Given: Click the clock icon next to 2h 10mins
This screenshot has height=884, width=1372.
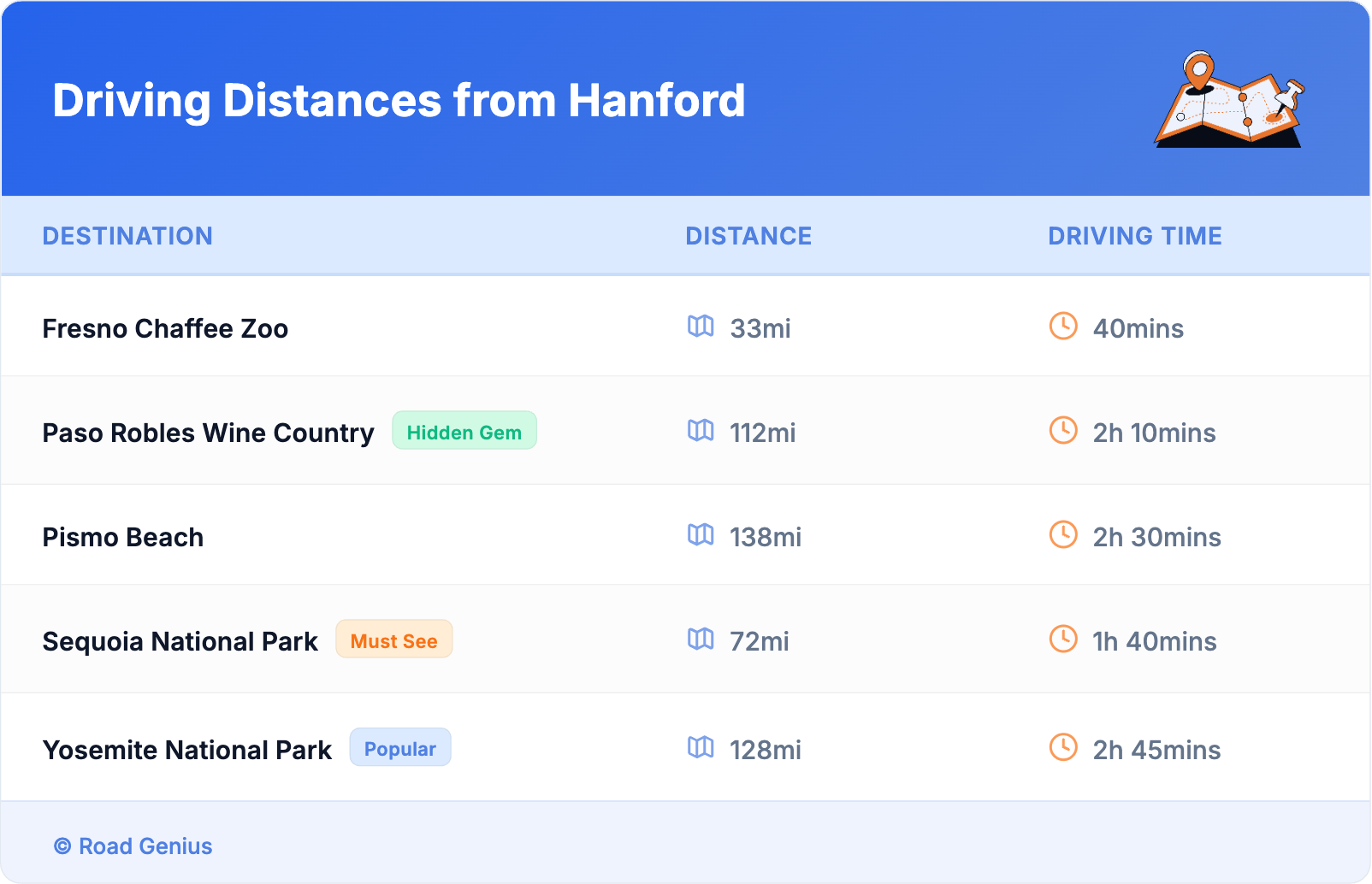Looking at the screenshot, I should [x=1063, y=431].
